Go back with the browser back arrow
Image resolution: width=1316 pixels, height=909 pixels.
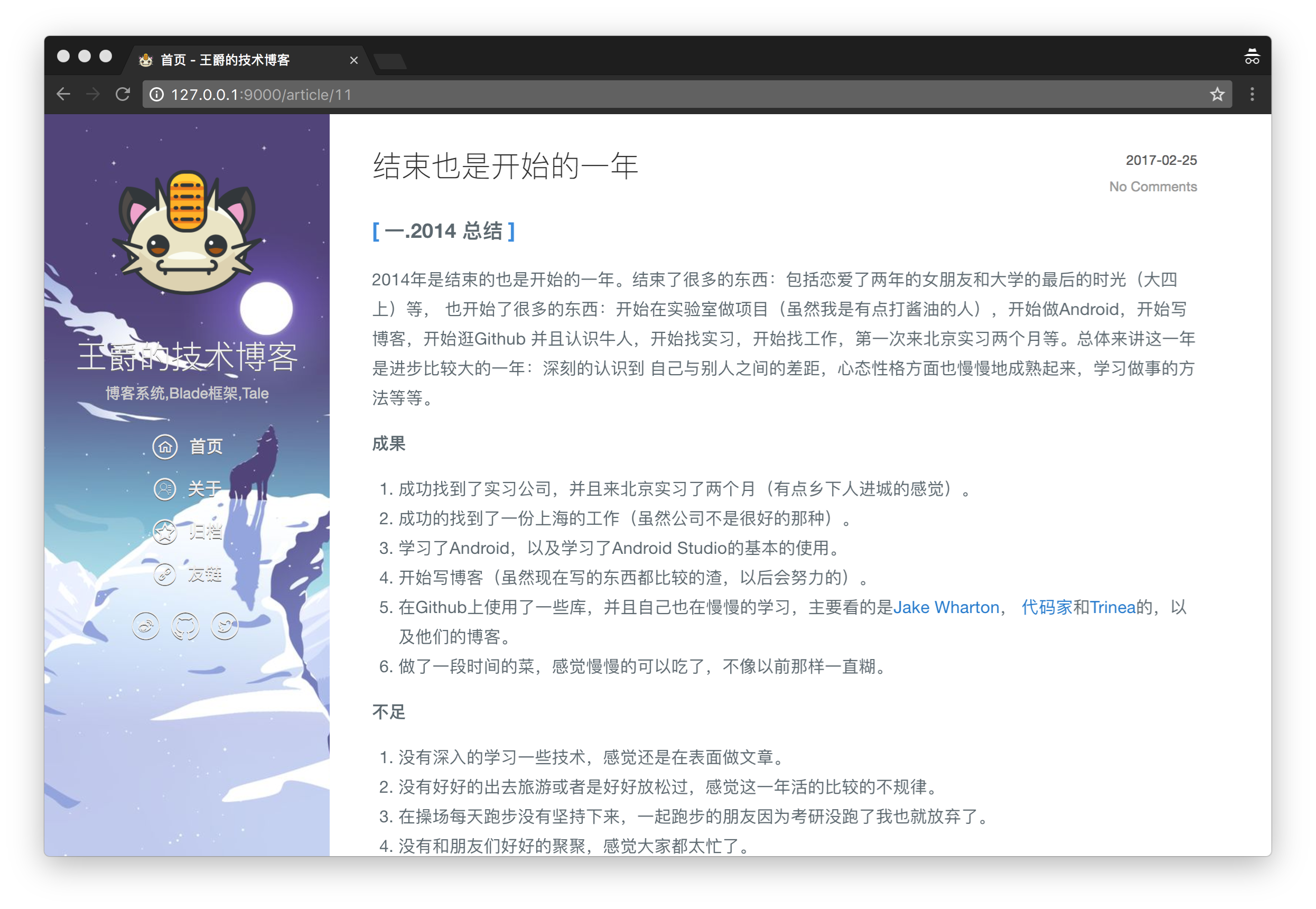[63, 94]
